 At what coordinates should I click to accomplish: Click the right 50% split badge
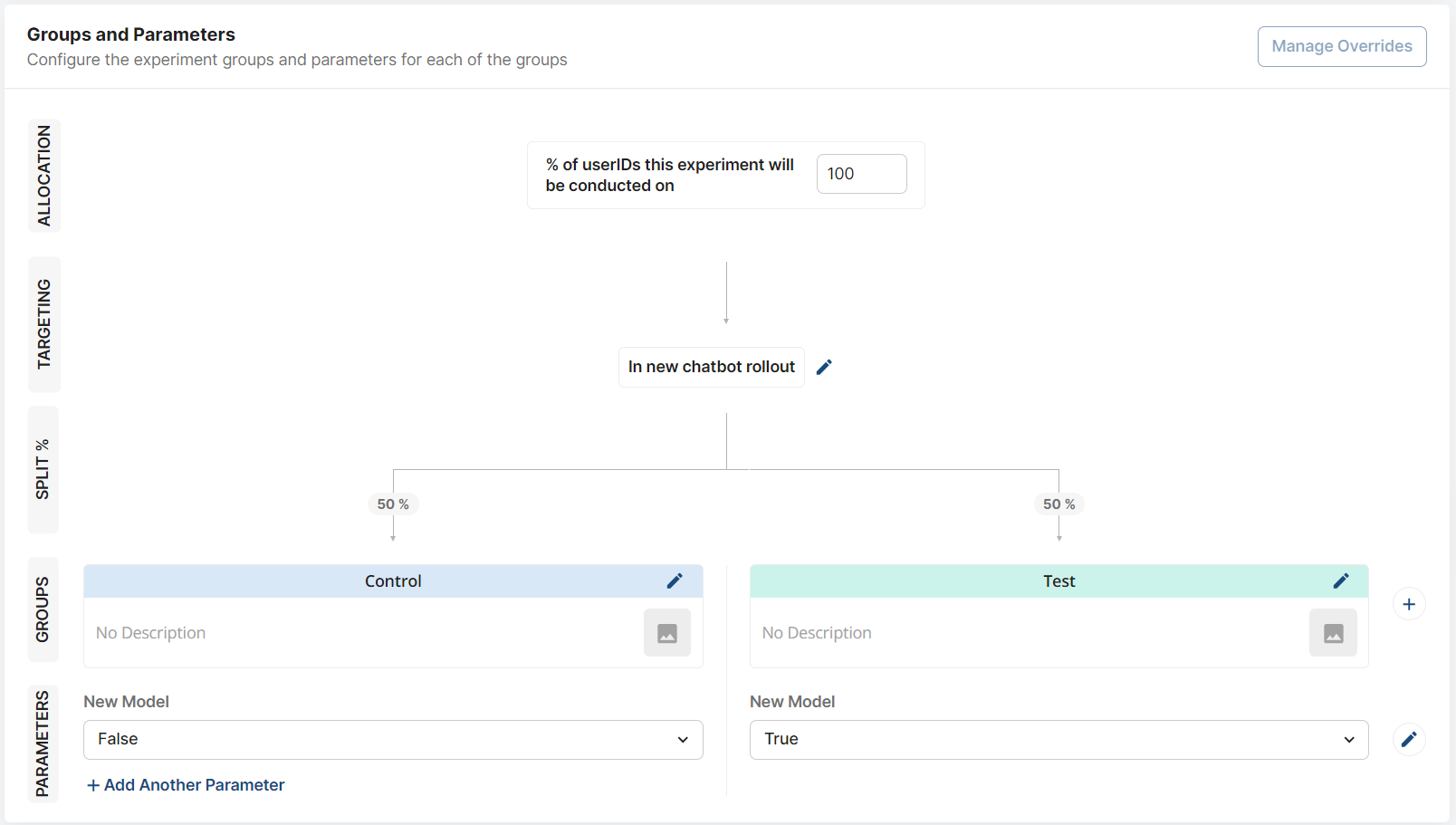[1058, 504]
